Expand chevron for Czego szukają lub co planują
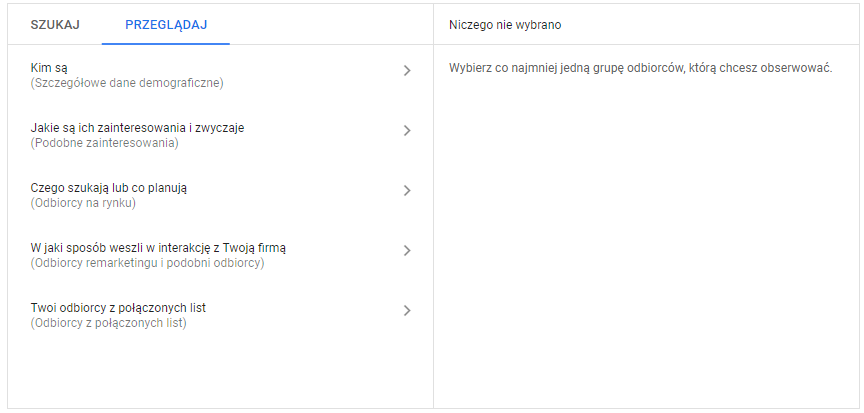This screenshot has height=413, width=864. pyautogui.click(x=407, y=191)
